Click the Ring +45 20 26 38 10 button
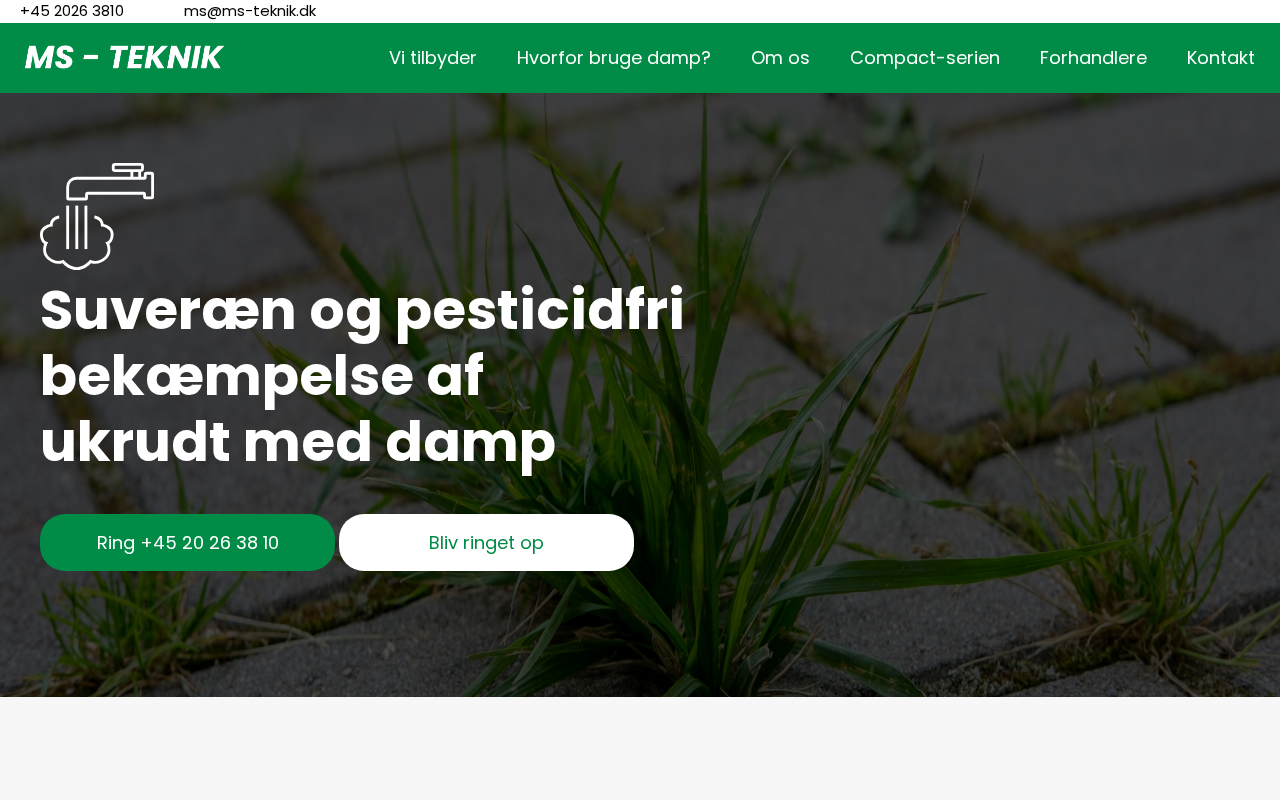 [188, 543]
